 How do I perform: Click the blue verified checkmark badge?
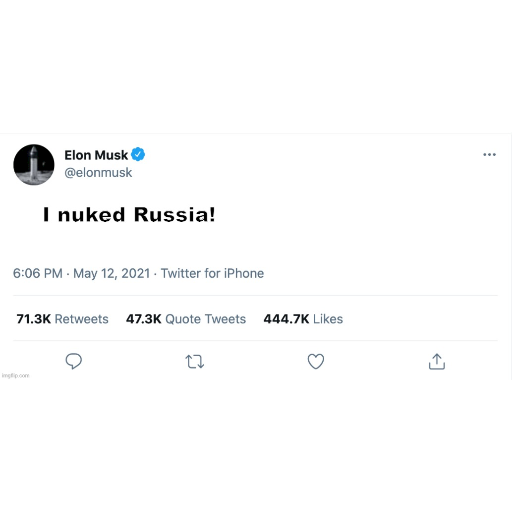coord(138,154)
